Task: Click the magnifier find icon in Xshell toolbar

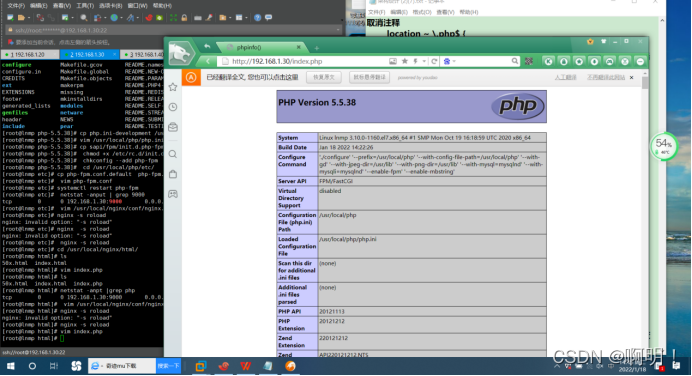Action: [84, 18]
